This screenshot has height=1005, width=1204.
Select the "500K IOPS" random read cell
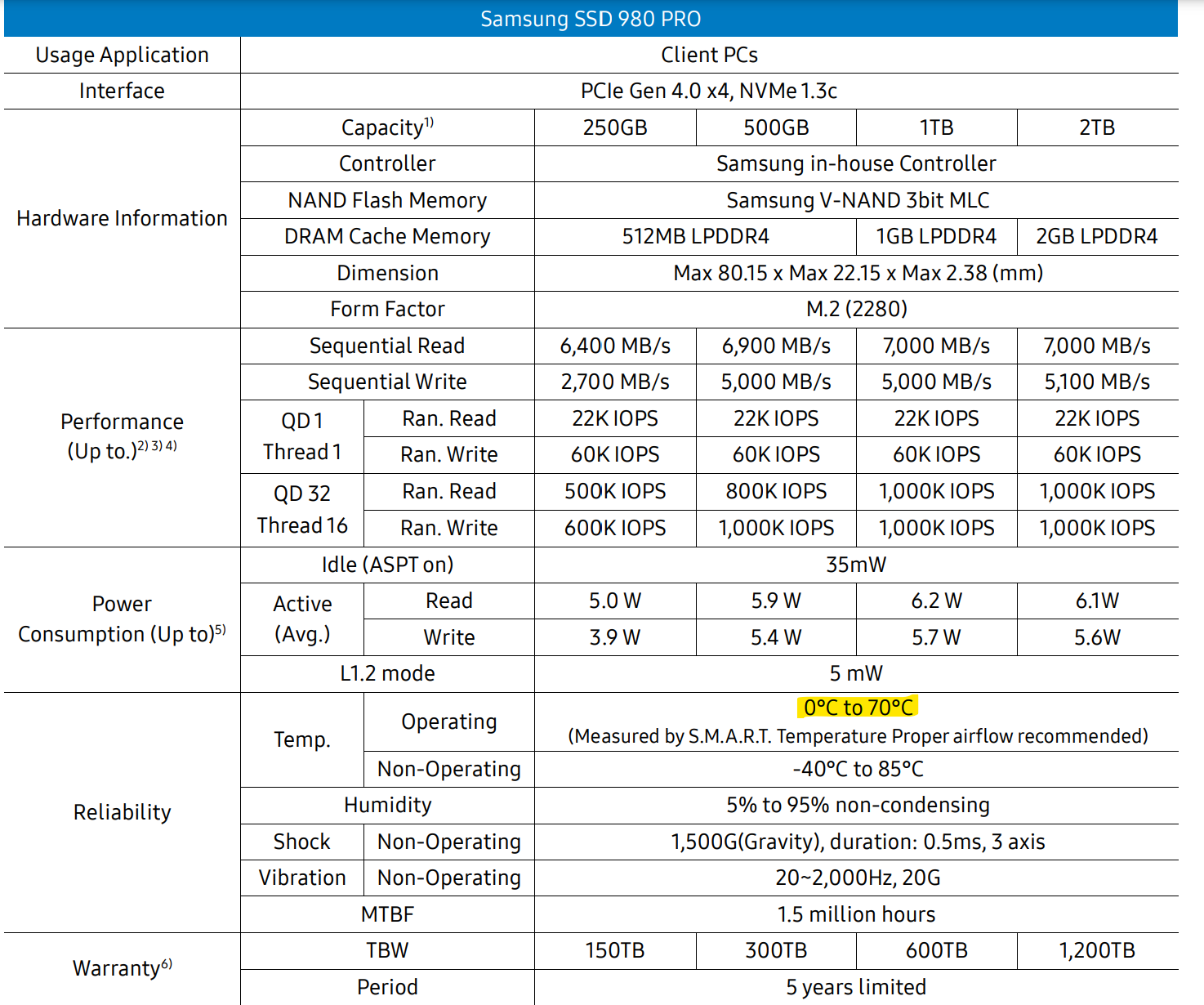point(615,491)
